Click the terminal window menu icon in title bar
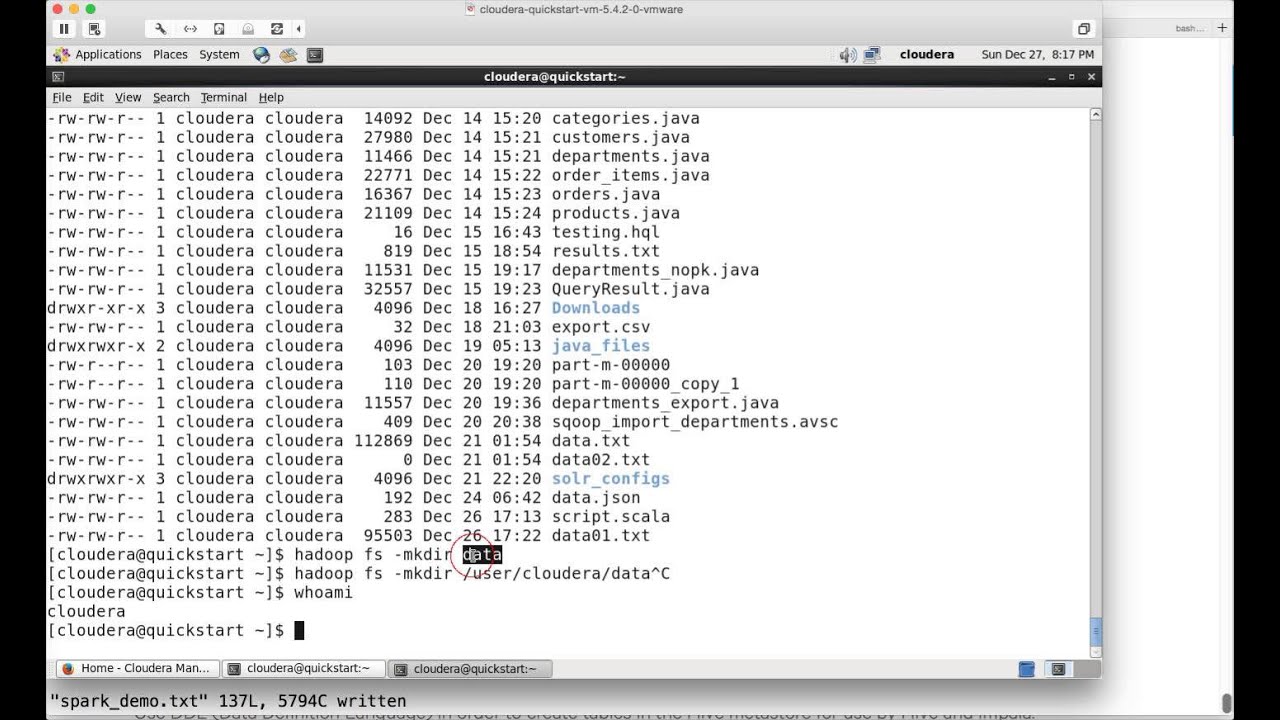Image resolution: width=1280 pixels, height=720 pixels. 58,77
